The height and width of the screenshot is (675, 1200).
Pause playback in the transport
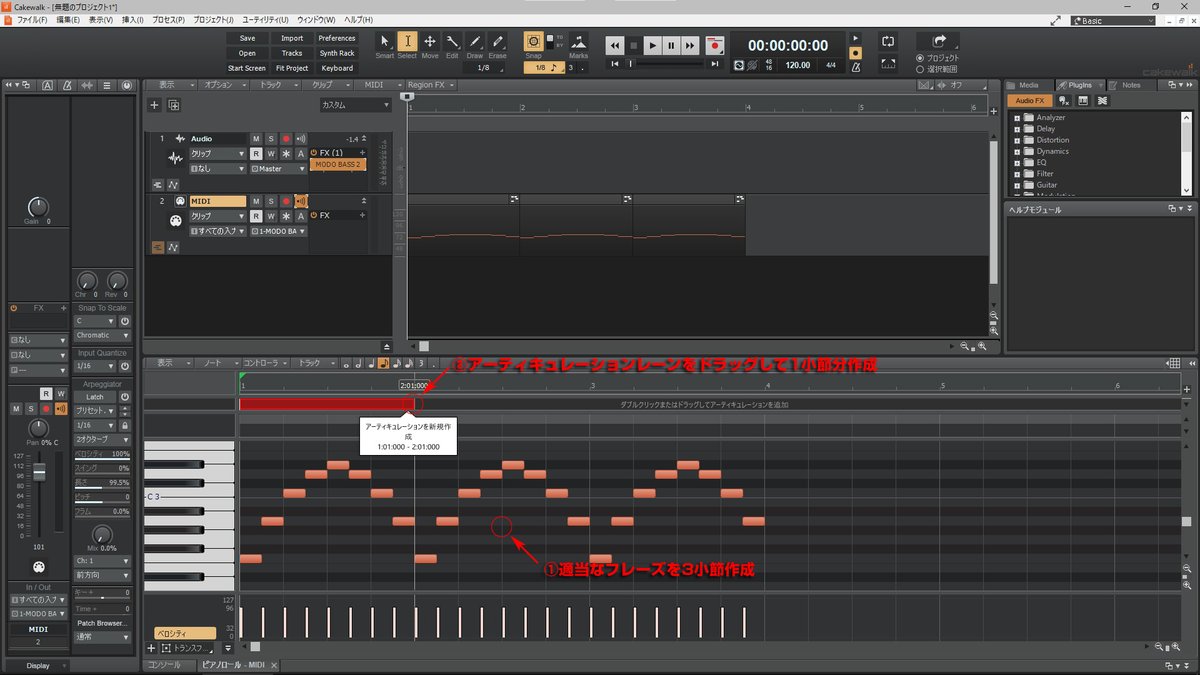click(x=671, y=45)
